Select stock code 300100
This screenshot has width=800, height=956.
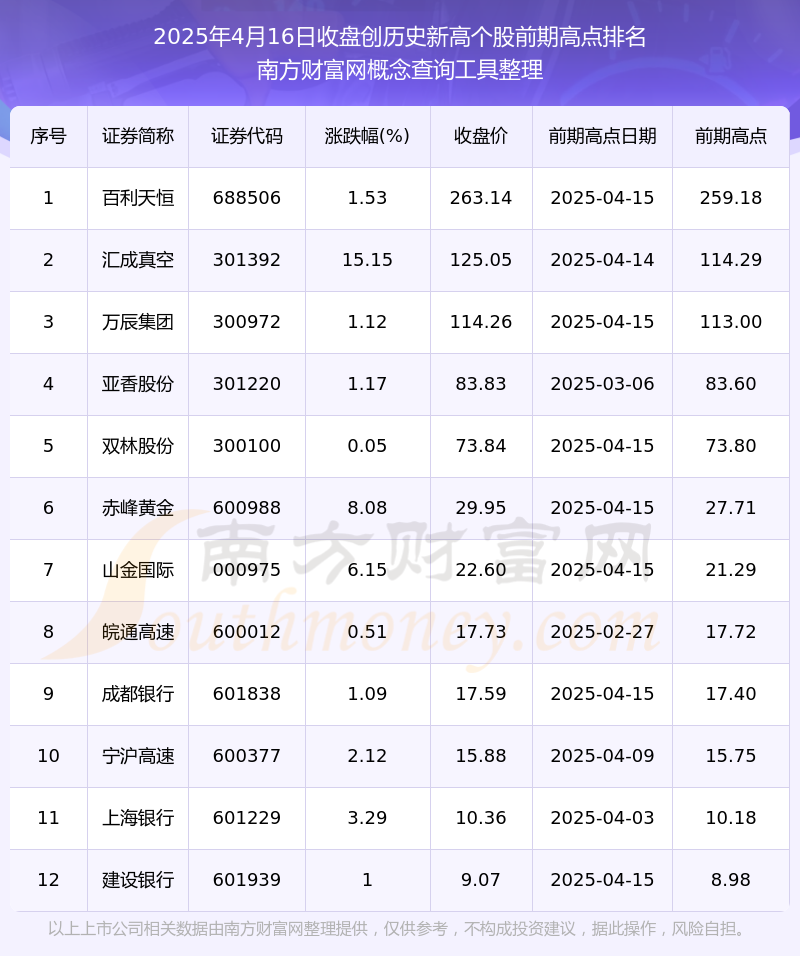click(x=247, y=446)
